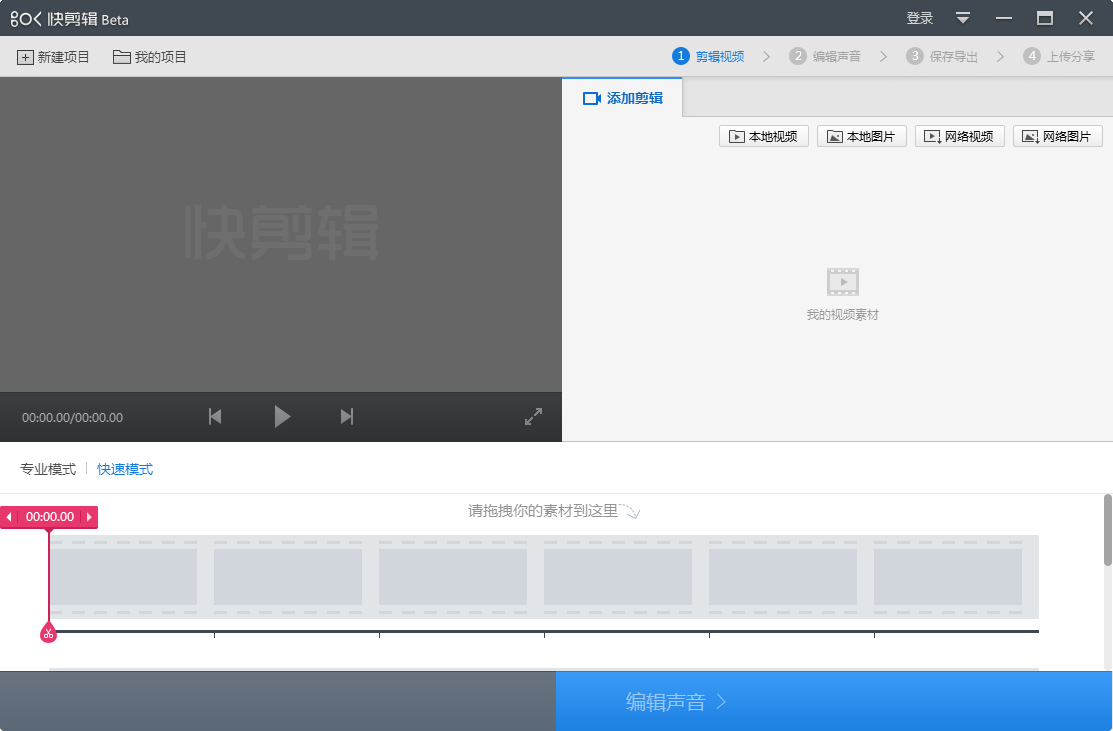
Task: Switch to 快速模式 quick mode
Action: point(125,469)
